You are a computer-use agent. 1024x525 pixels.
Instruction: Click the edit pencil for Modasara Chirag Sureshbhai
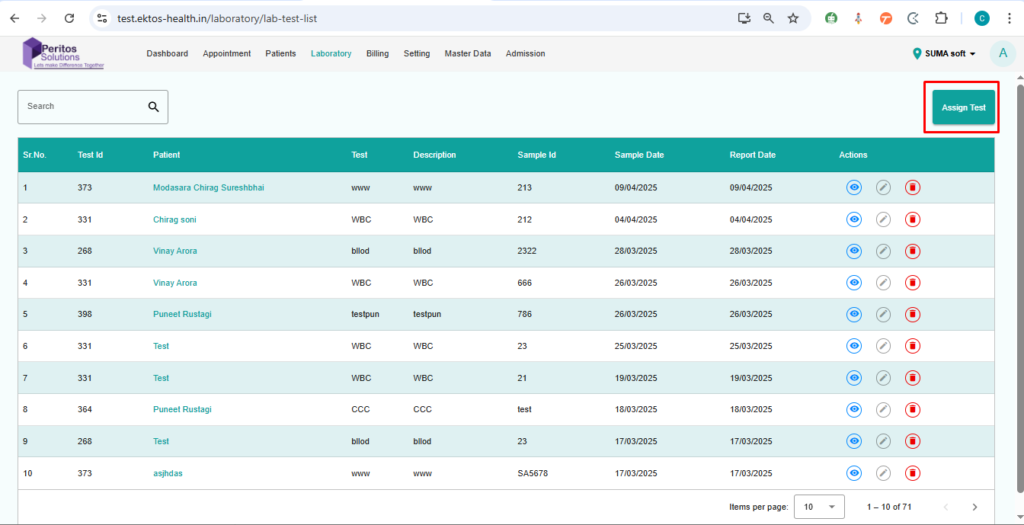[883, 187]
